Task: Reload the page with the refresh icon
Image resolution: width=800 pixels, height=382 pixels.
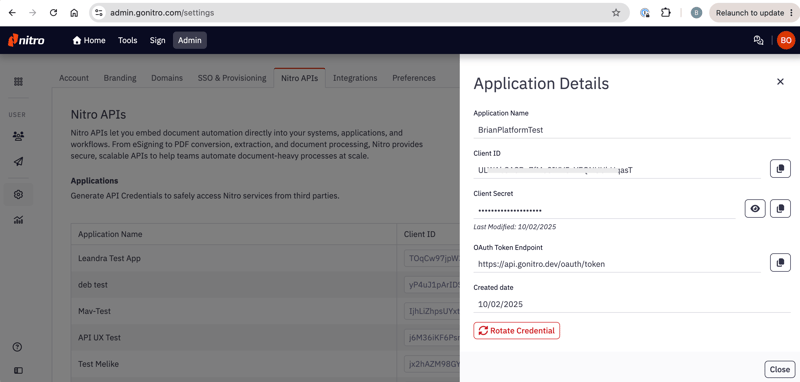Action: click(54, 13)
